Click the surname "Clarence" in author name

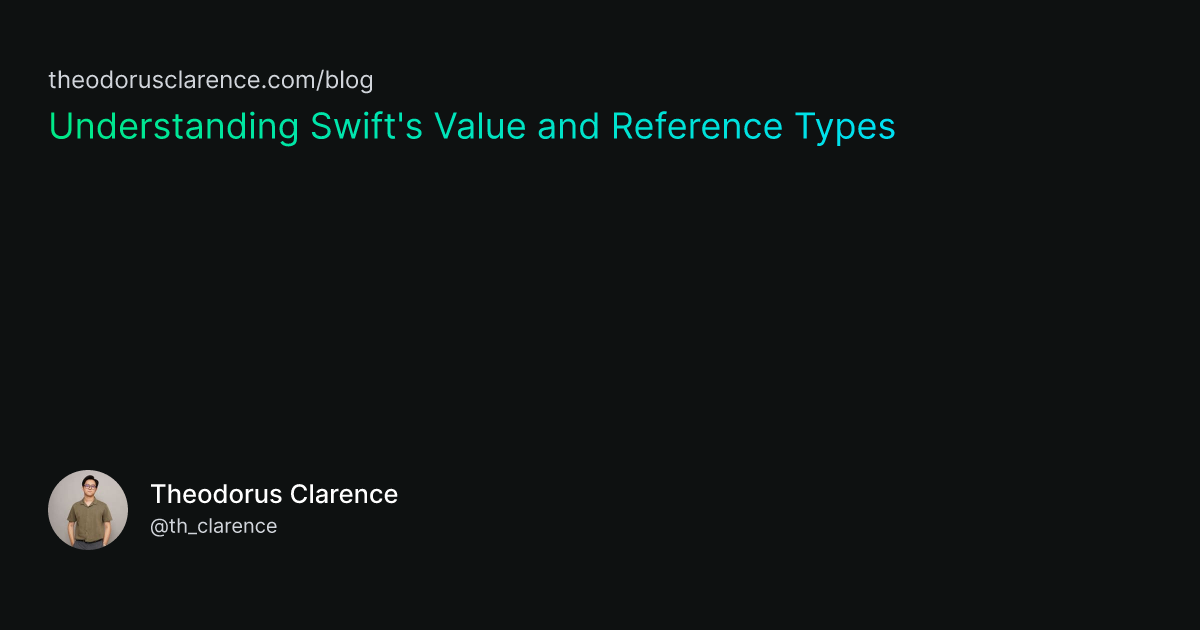pyautogui.click(x=345, y=494)
